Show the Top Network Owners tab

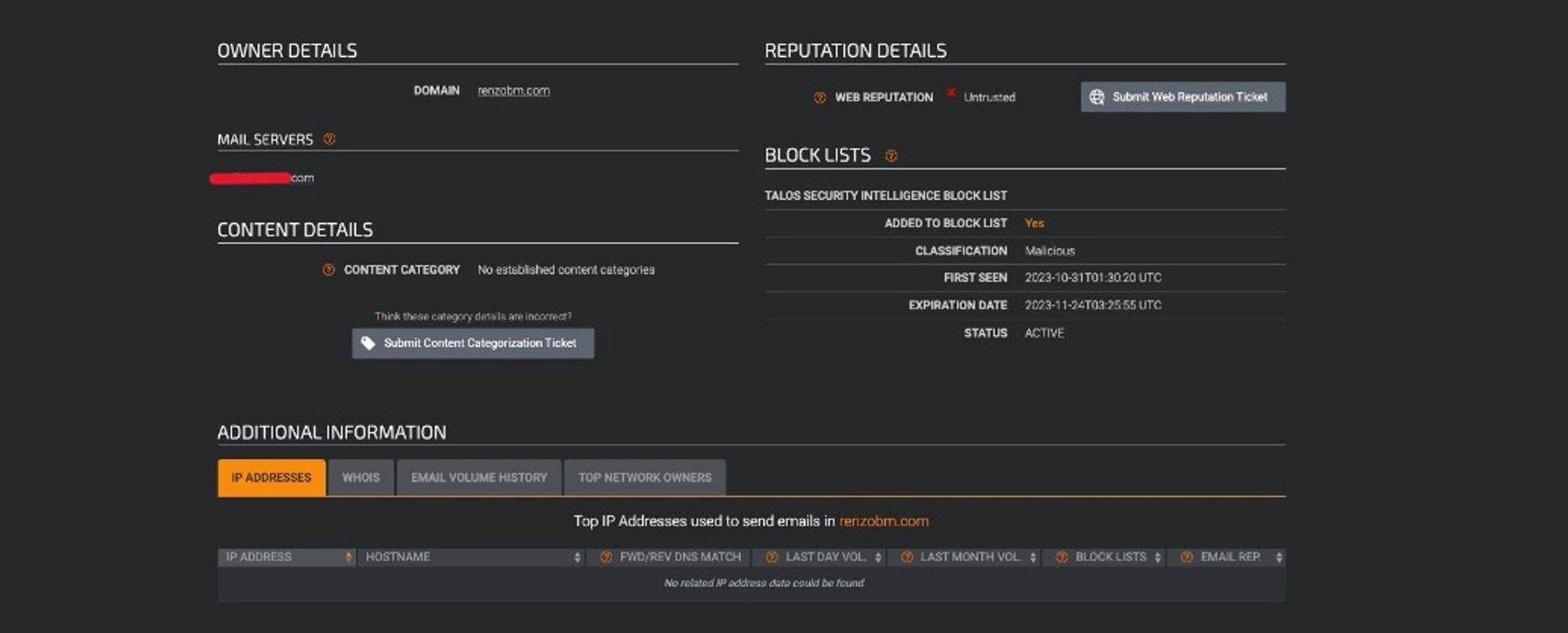point(644,478)
